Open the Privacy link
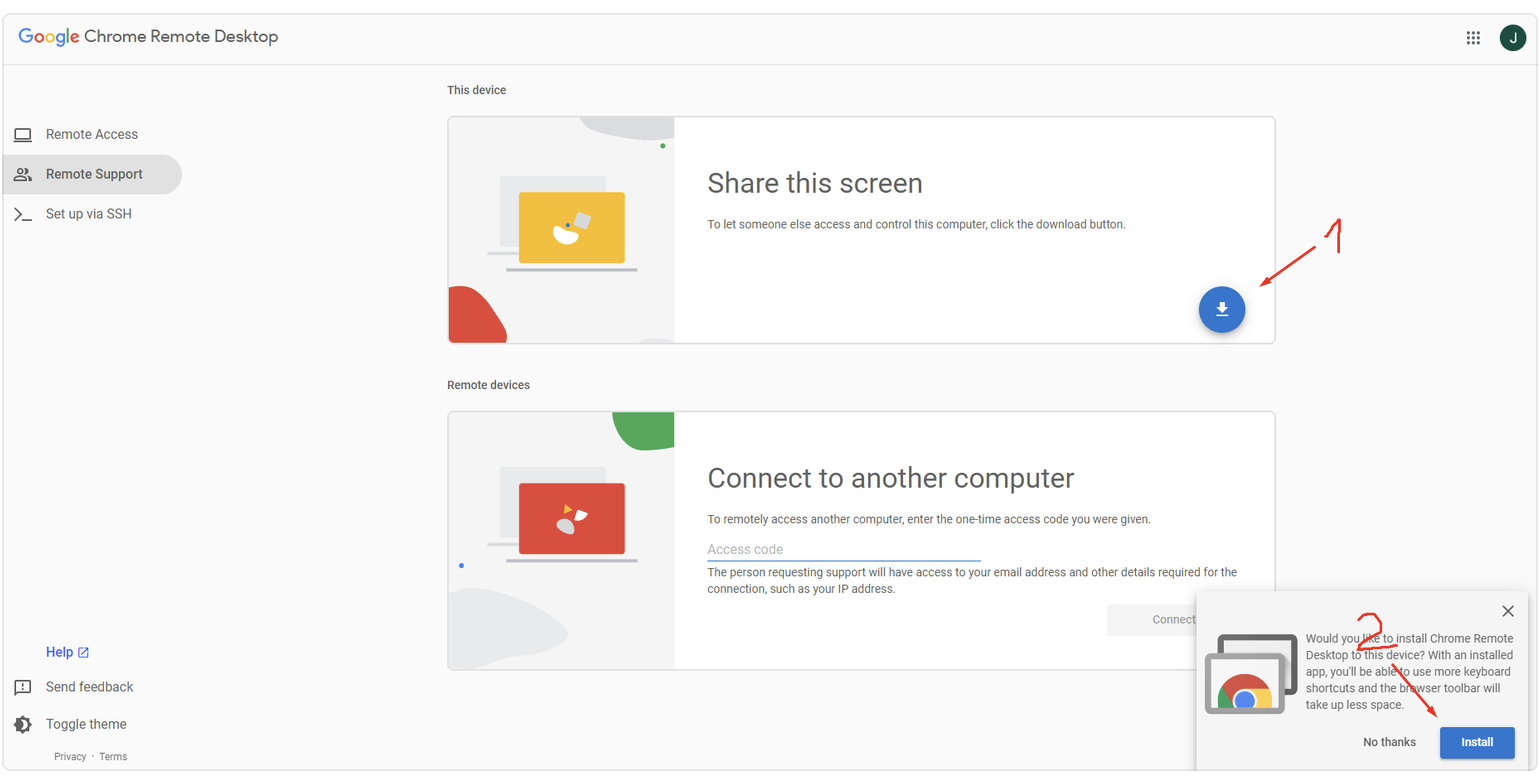The image size is (1540, 776). point(70,757)
